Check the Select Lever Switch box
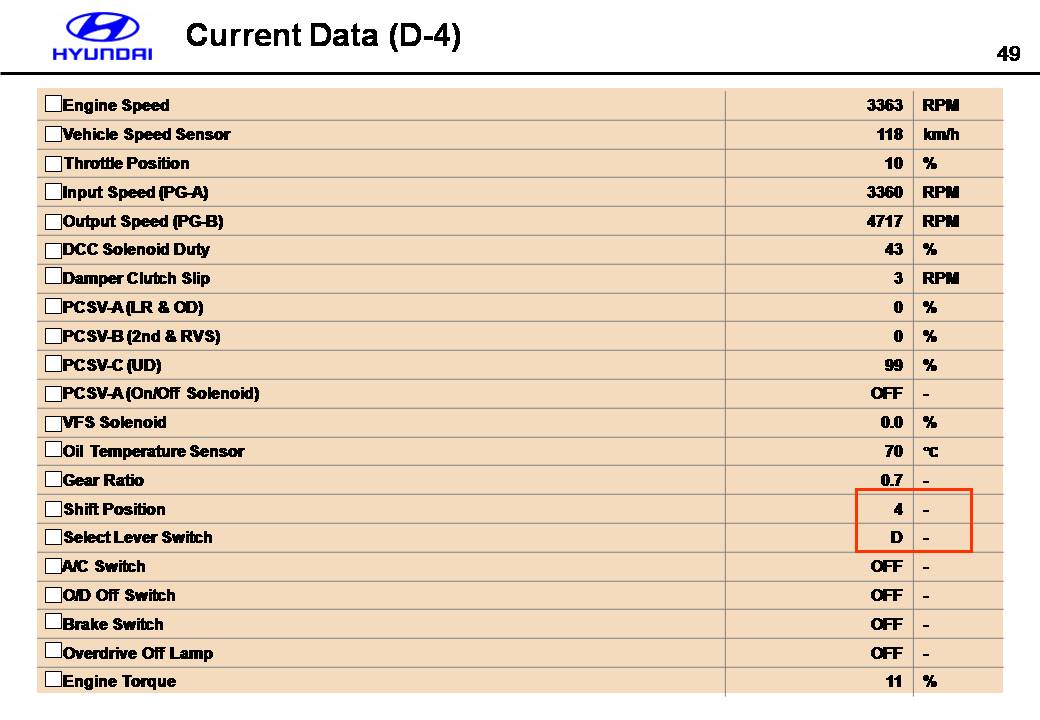 click(x=53, y=536)
